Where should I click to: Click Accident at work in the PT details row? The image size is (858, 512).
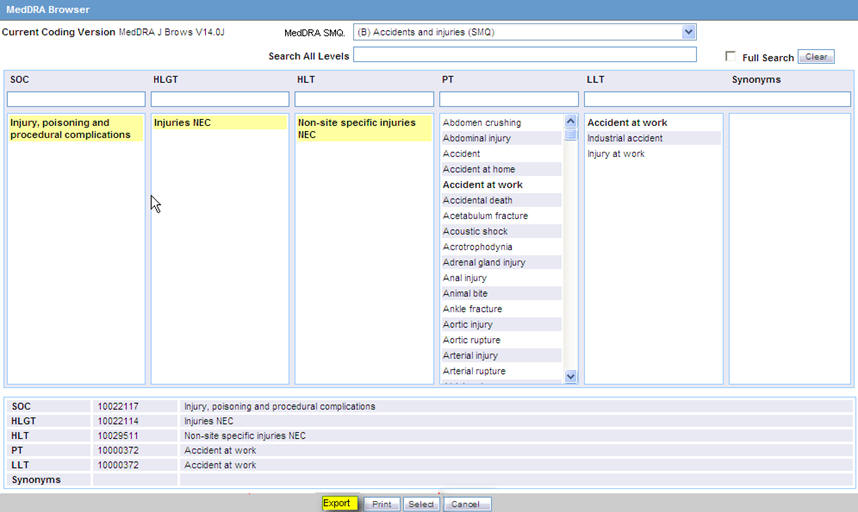[x=220, y=451]
